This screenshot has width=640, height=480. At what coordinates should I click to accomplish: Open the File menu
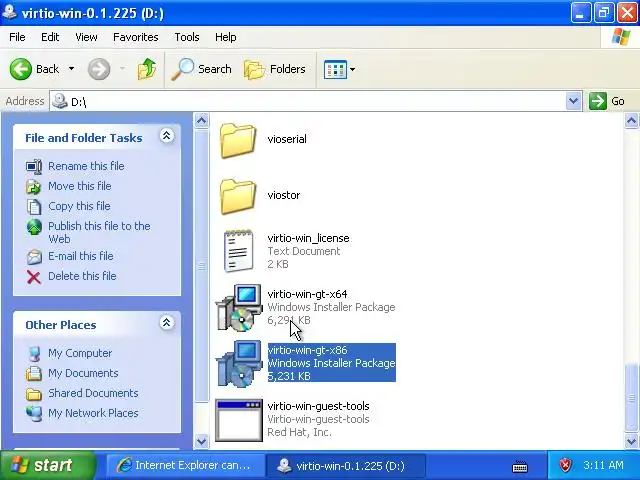pyautogui.click(x=17, y=37)
